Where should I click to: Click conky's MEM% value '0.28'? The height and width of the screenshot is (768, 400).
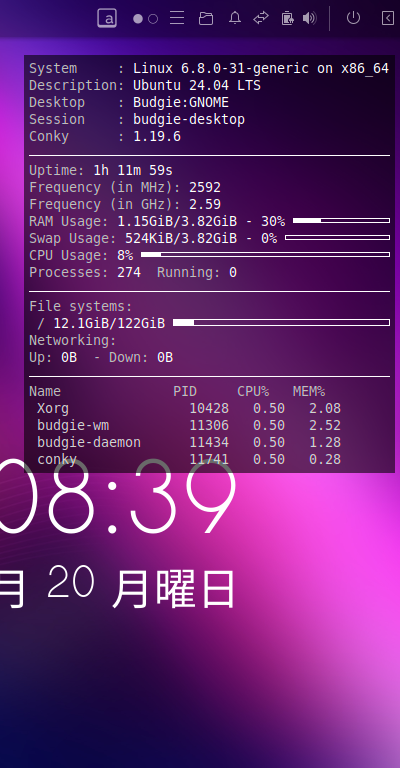[325, 459]
